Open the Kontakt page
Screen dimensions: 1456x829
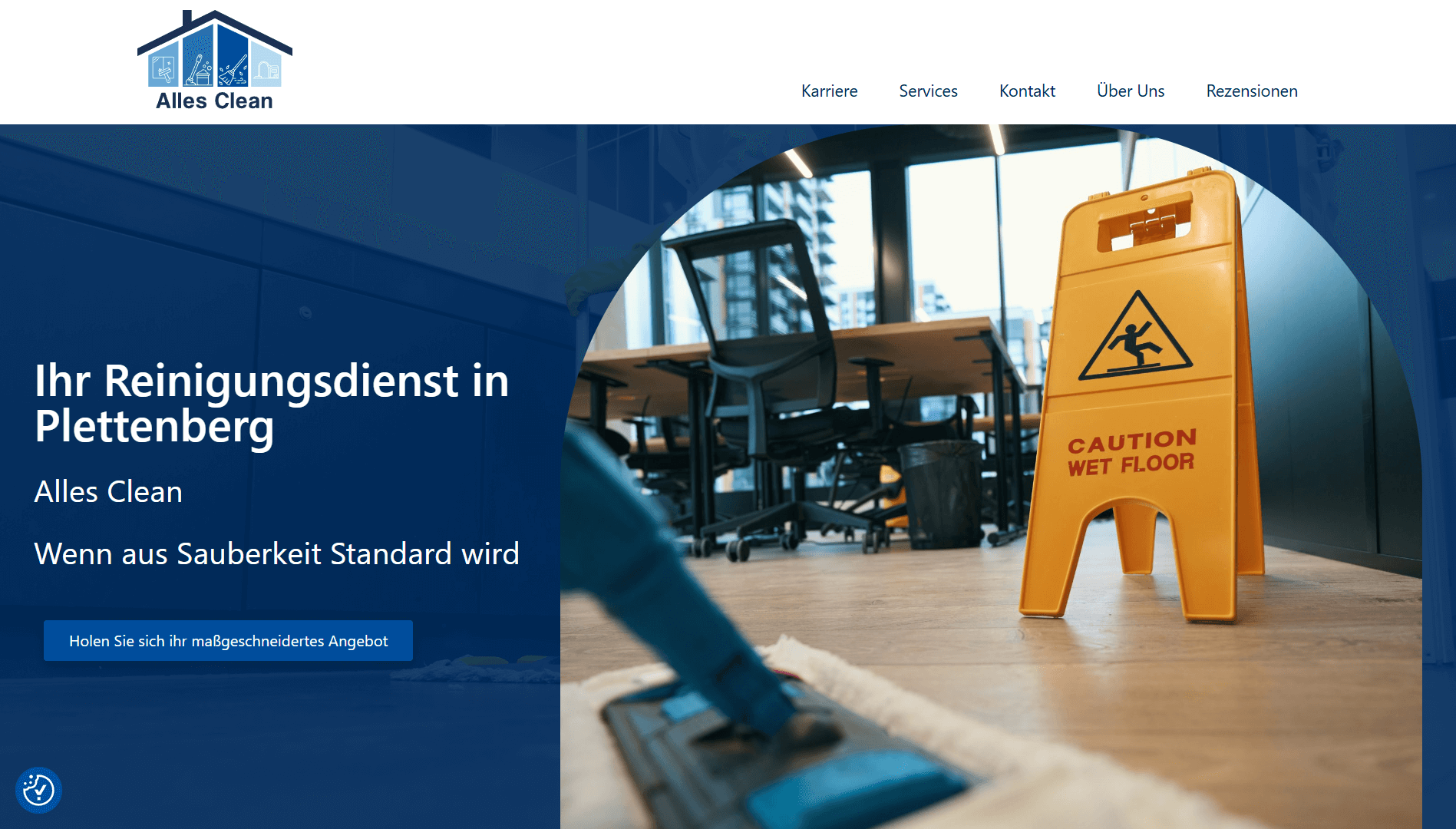pos(1027,91)
